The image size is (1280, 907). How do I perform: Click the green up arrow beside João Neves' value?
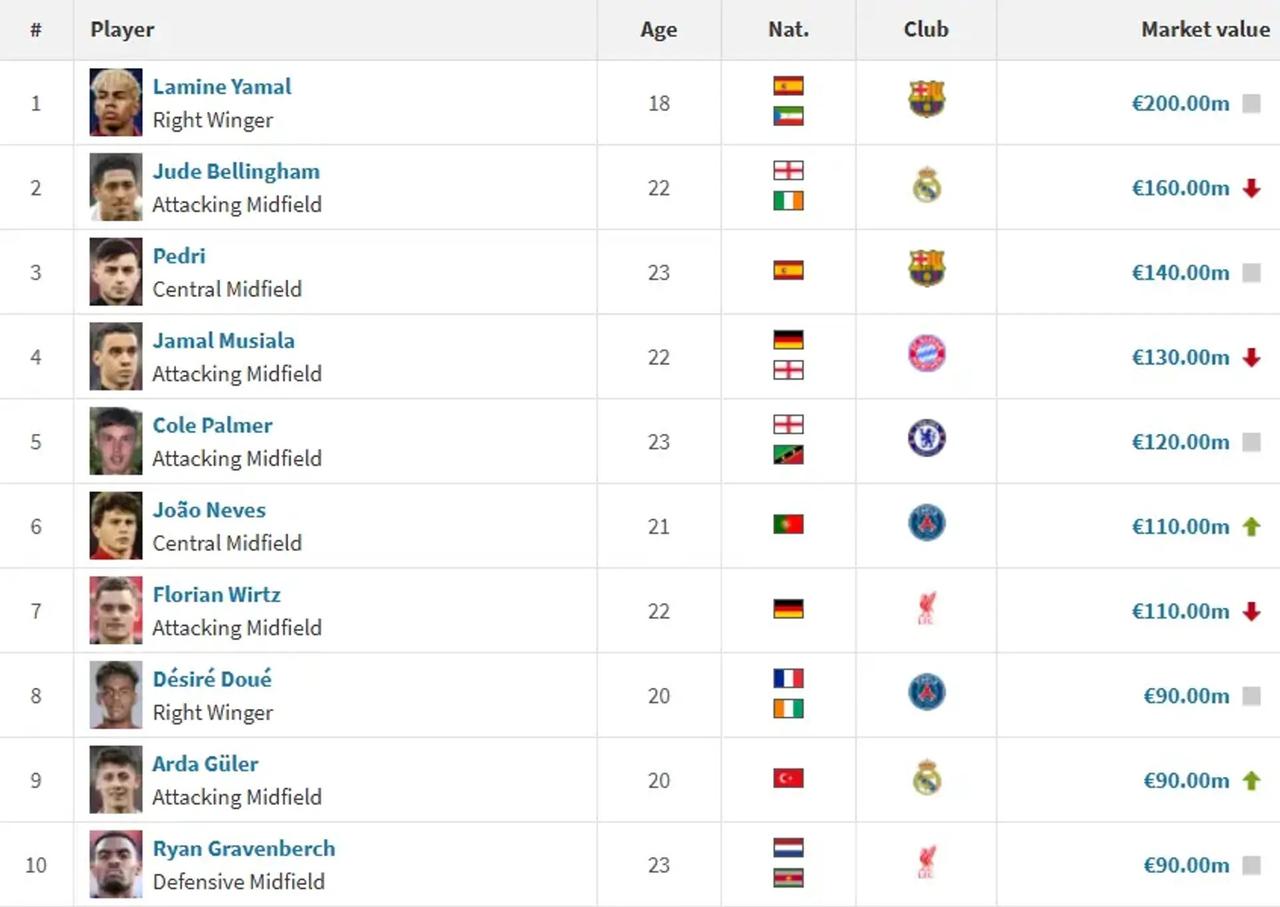pyautogui.click(x=1251, y=526)
